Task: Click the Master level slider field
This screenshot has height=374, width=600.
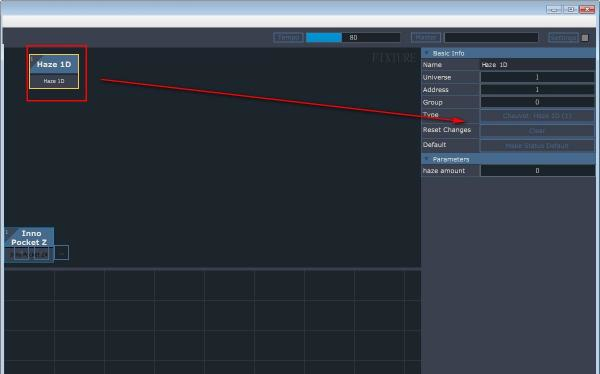Action: [x=491, y=38]
